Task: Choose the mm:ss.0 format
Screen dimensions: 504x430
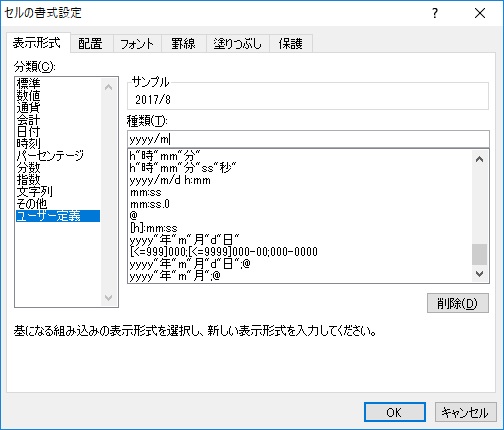Action: (x=299, y=204)
